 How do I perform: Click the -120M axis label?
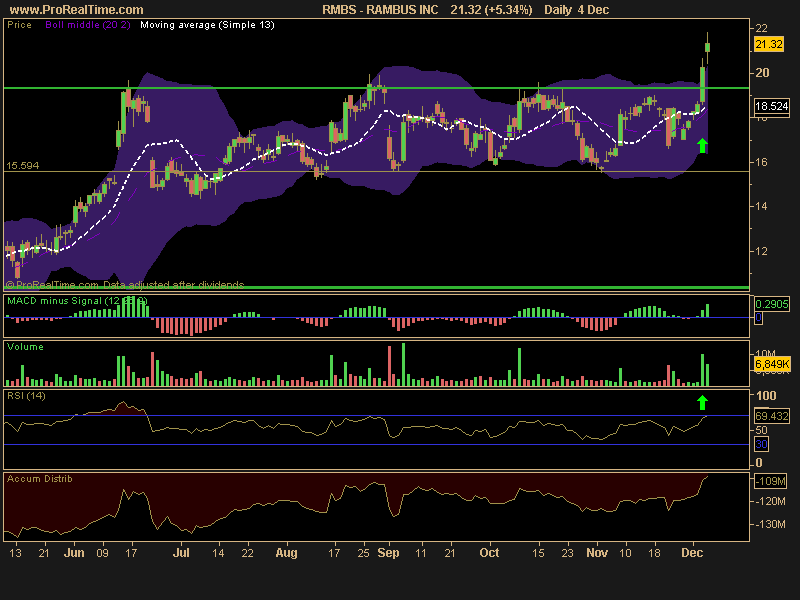770,502
